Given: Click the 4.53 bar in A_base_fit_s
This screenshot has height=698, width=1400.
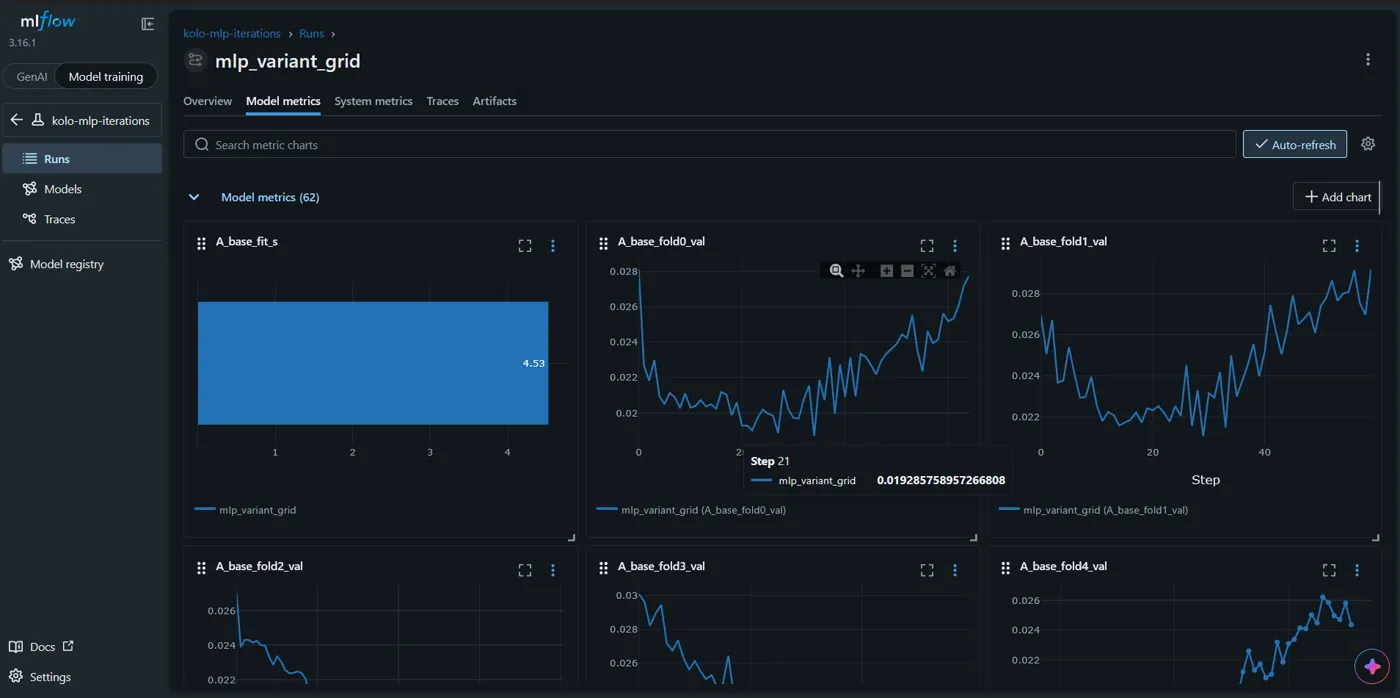Looking at the screenshot, I should tap(373, 363).
